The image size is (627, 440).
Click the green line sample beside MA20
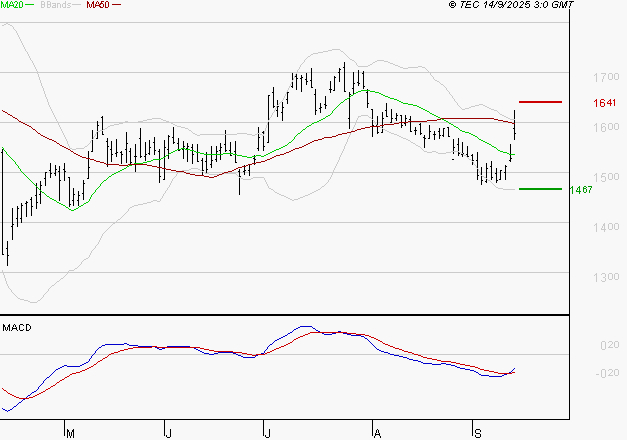point(30,5)
